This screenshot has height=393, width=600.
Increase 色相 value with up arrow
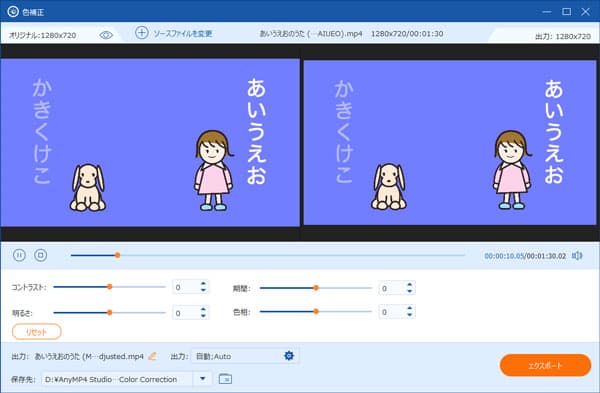[x=409, y=308]
